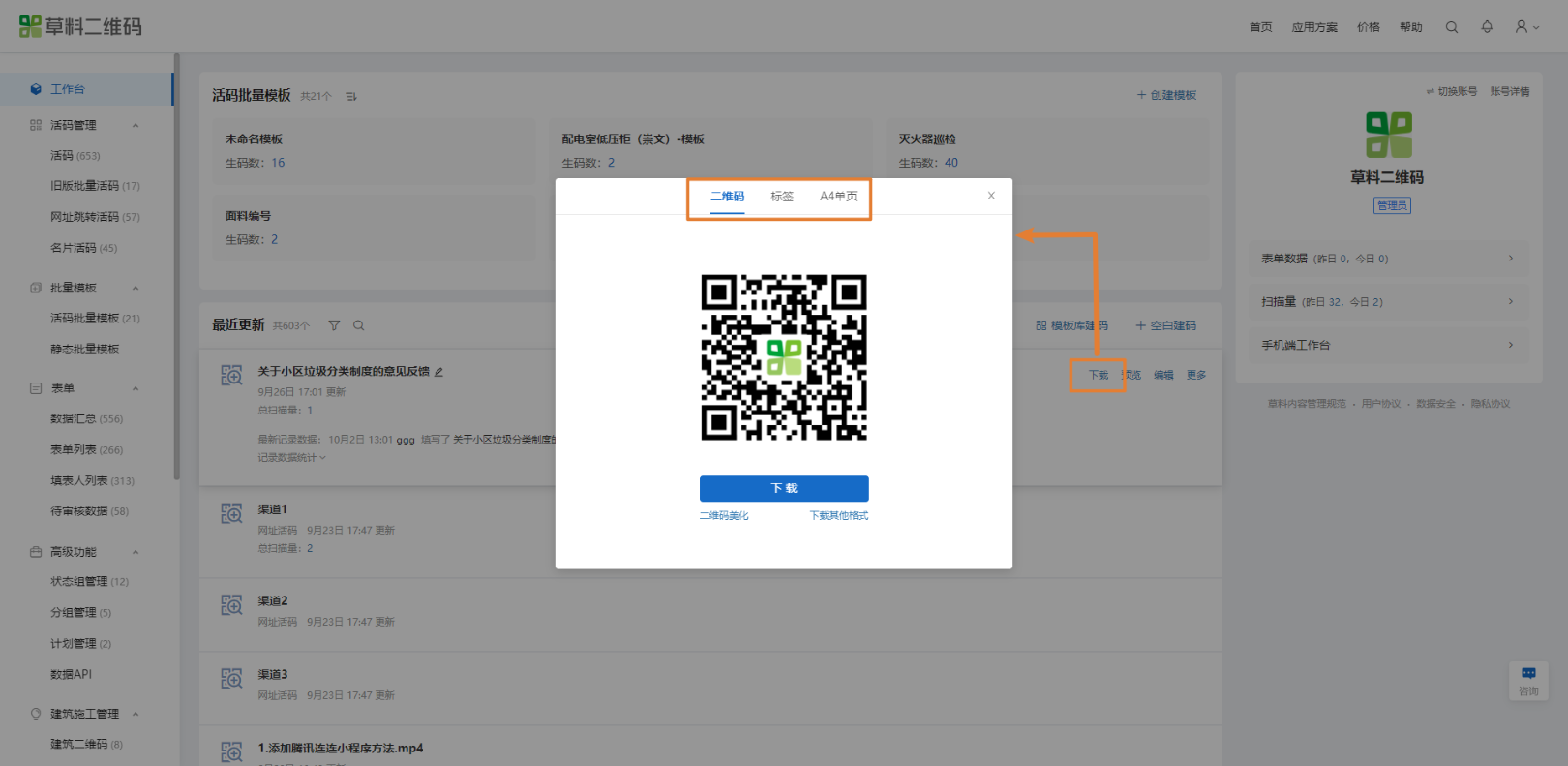Click the 二维码美化 link
This screenshot has width=1568, height=766.
[x=724, y=516]
